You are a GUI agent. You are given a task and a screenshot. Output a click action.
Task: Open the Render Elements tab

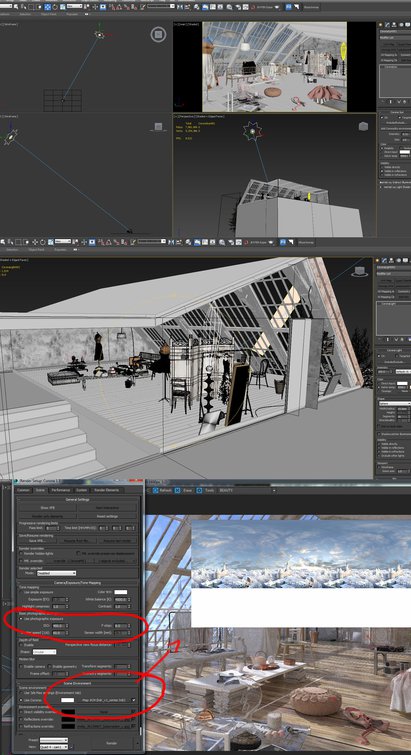(106, 490)
